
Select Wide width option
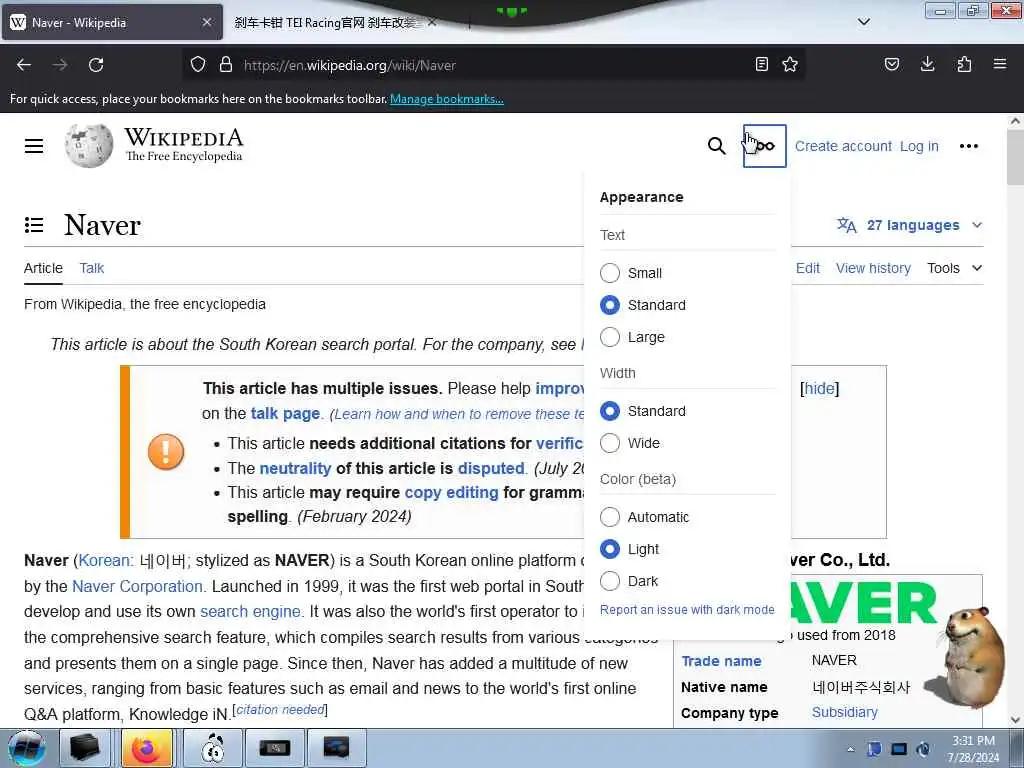(610, 443)
